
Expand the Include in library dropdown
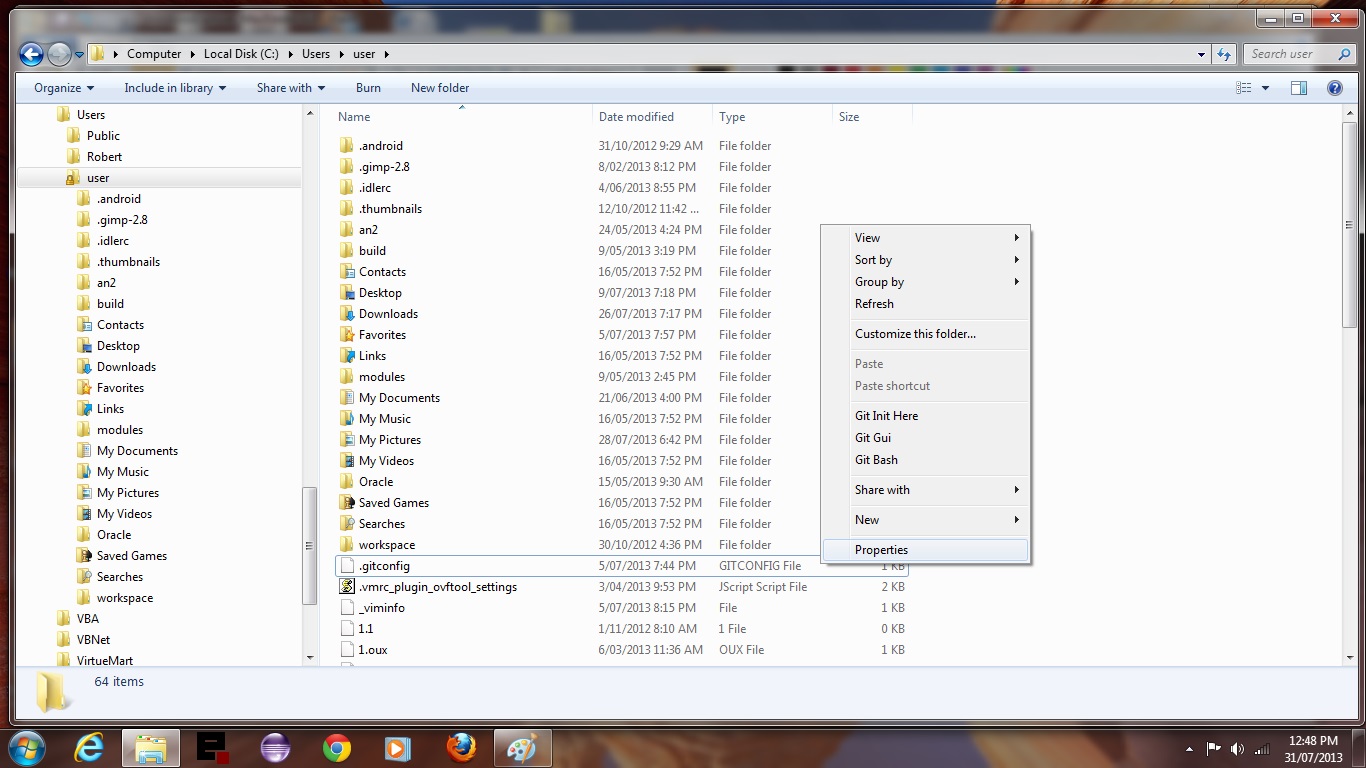(x=174, y=88)
